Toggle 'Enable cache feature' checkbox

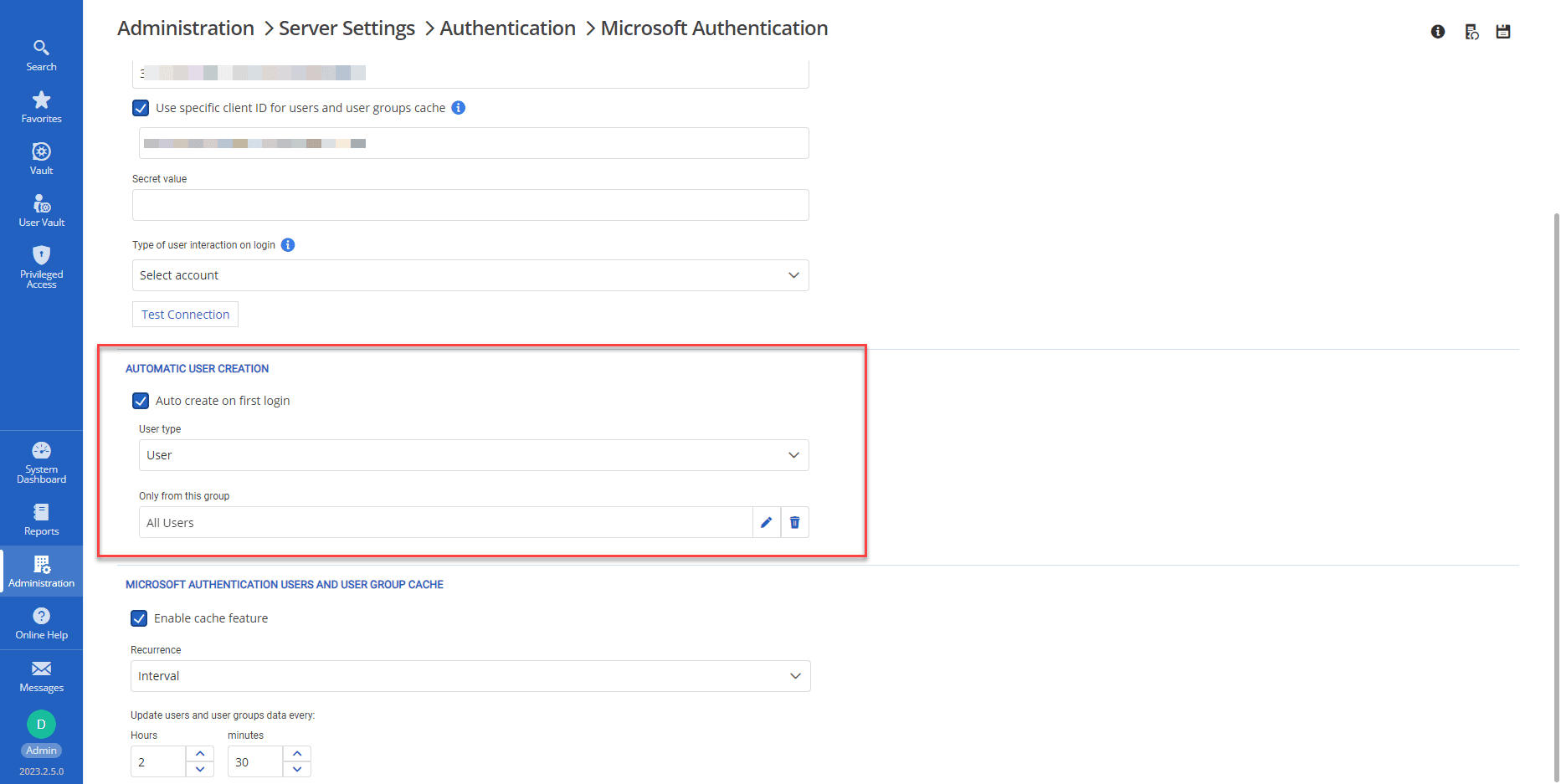[x=139, y=618]
